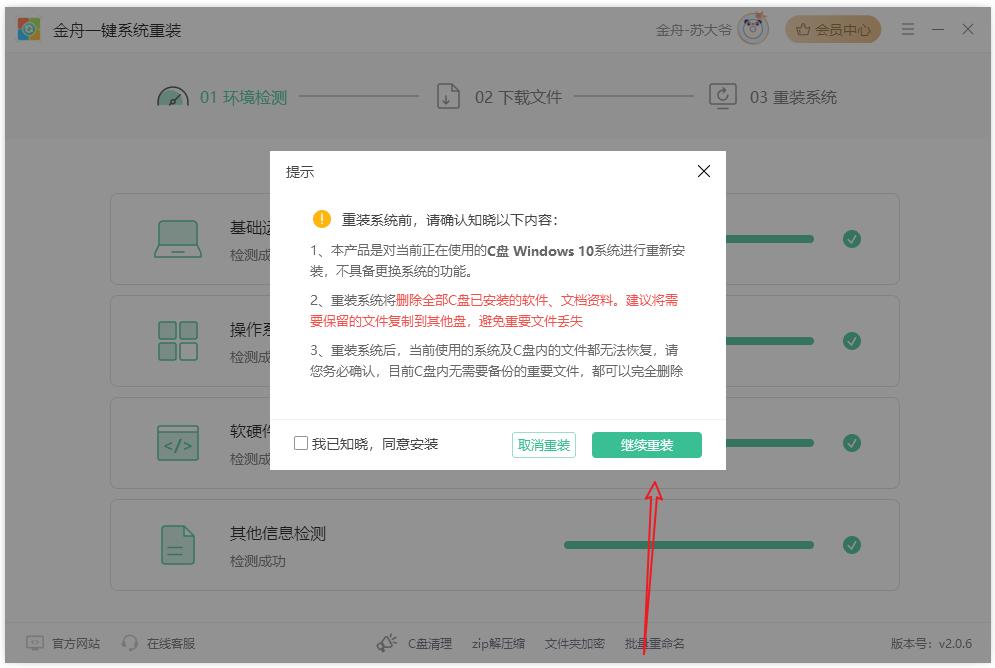Open the hamburger menu icon
This screenshot has width=995, height=668.
(908, 30)
